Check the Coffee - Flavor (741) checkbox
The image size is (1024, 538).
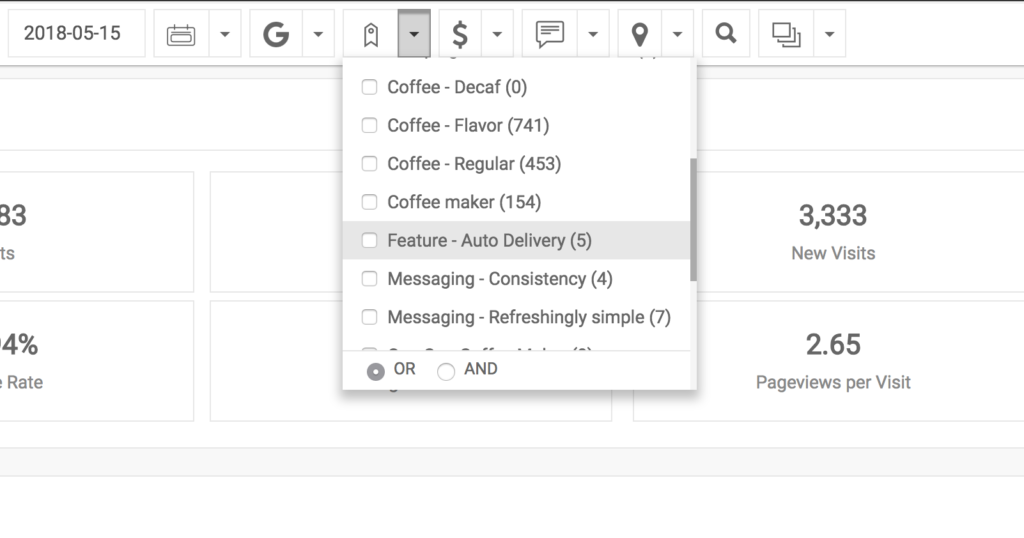[x=370, y=125]
